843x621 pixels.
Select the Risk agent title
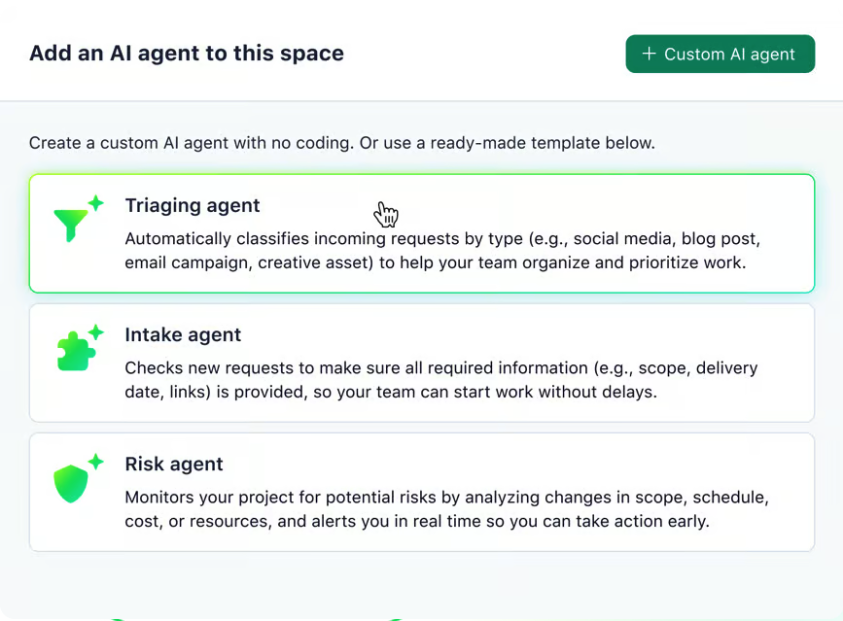pos(174,464)
